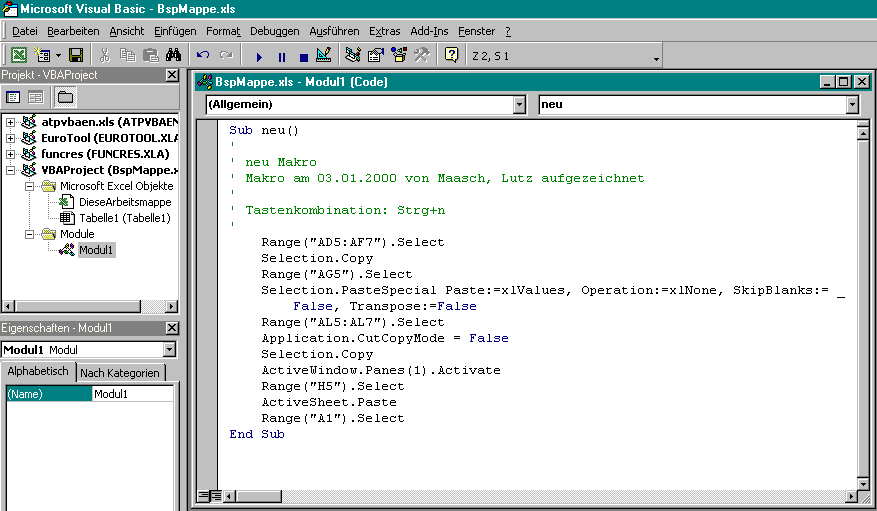Toggle Design Mode icon
The height and width of the screenshot is (511, 877).
point(324,55)
